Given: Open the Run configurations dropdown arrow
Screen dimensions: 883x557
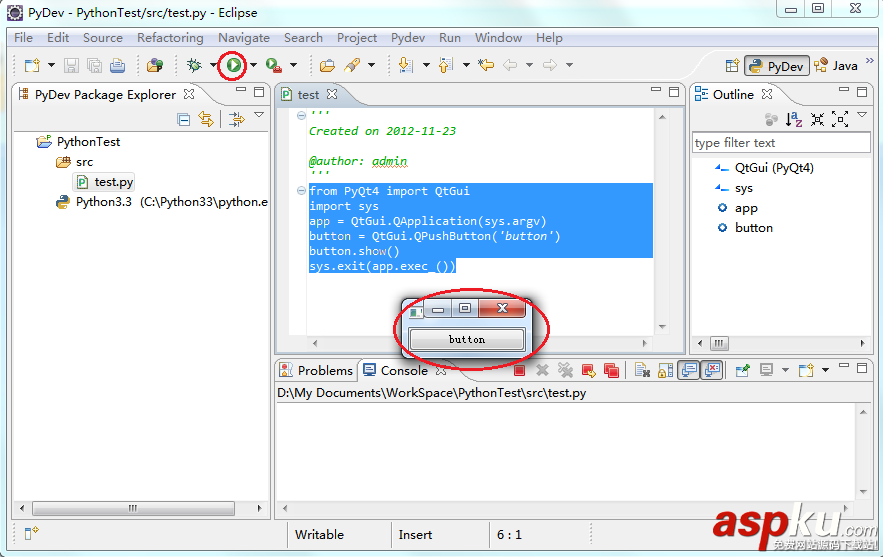Looking at the screenshot, I should 253,65.
